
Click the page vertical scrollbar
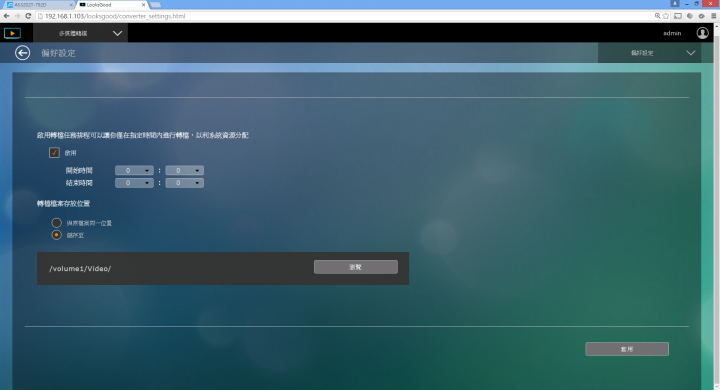pyautogui.click(x=717, y=206)
